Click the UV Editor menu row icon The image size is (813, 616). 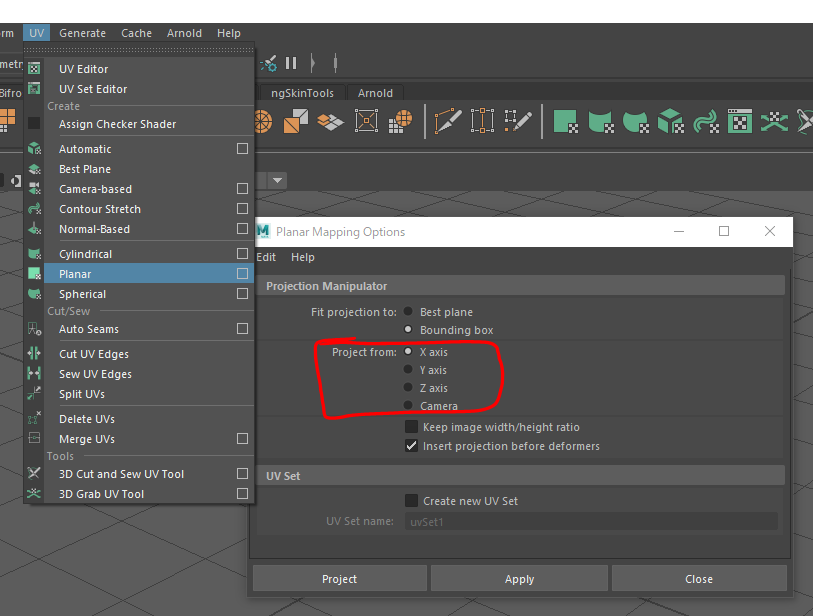pos(34,69)
